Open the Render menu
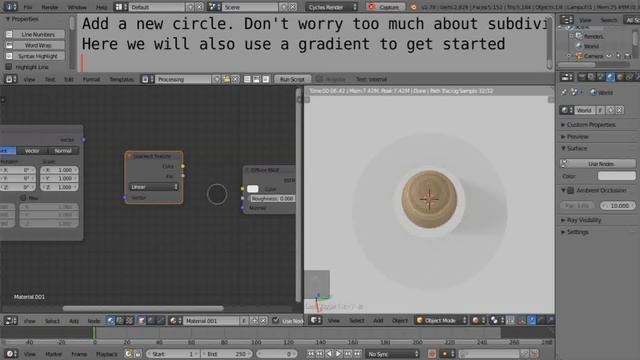This screenshot has width=640, height=360. [x=50, y=7]
